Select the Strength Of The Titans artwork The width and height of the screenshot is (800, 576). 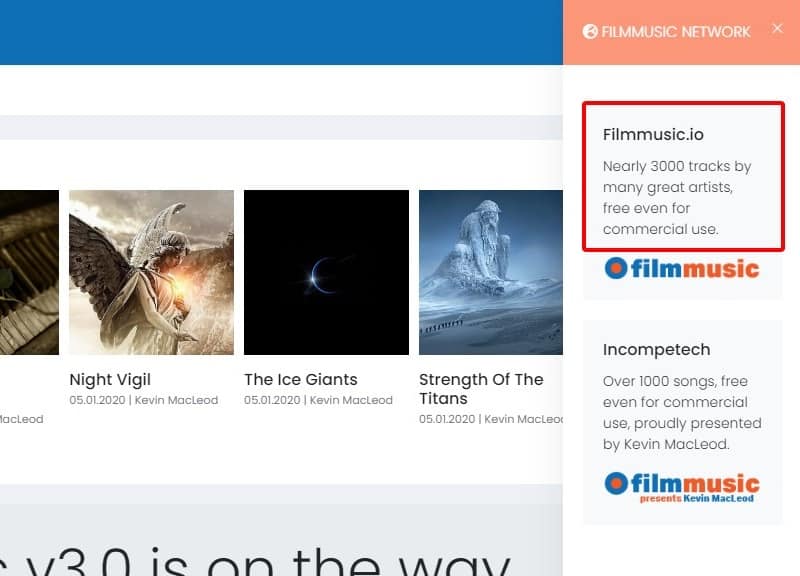(490, 272)
